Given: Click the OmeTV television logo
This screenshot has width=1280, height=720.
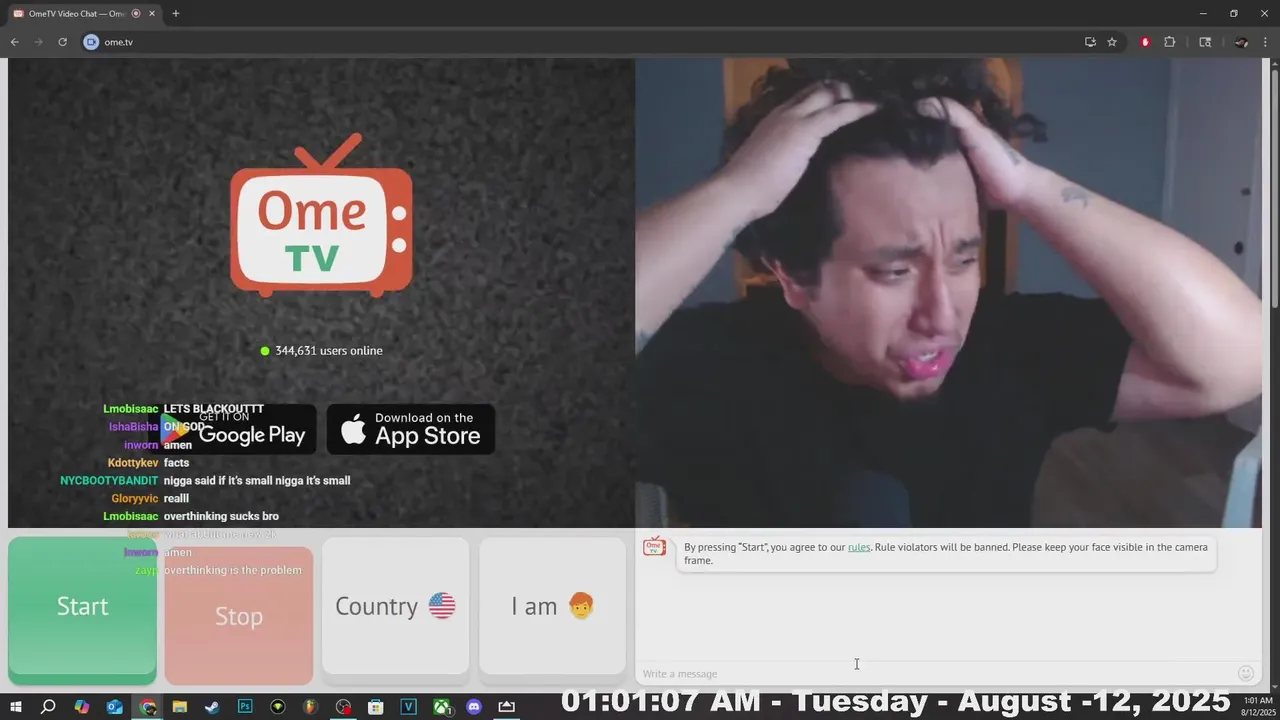Looking at the screenshot, I should click(x=321, y=215).
